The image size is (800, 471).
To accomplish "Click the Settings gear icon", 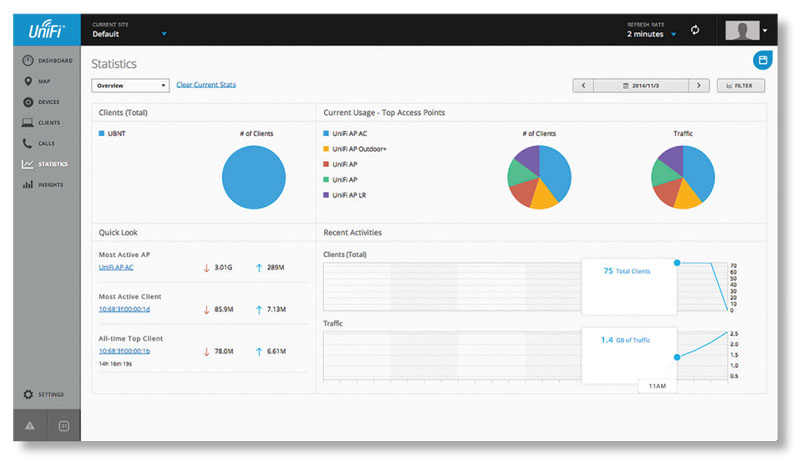I will (28, 394).
